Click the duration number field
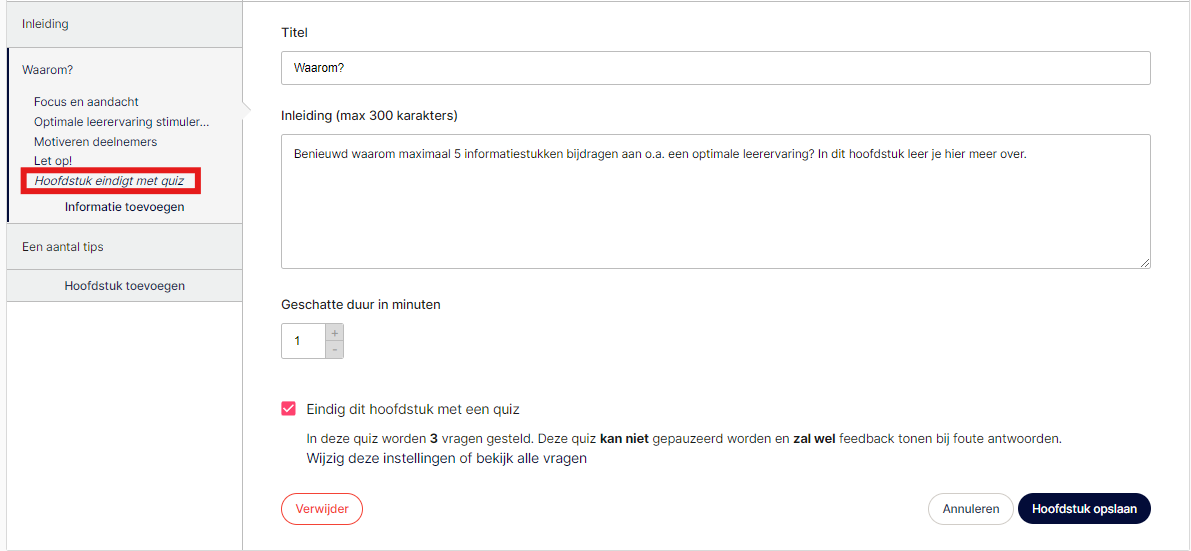Viewport: 1191px width, 551px height. [x=303, y=341]
